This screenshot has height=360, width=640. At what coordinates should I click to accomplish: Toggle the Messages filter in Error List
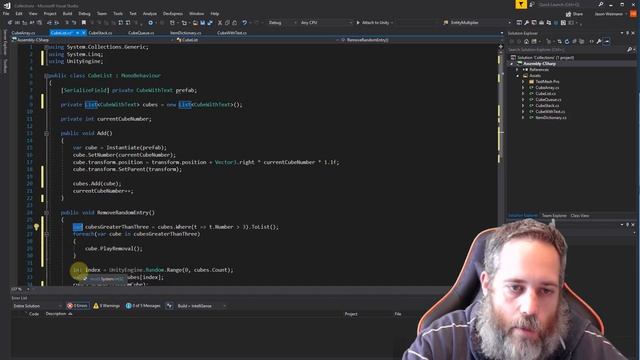pyautogui.click(x=143, y=306)
